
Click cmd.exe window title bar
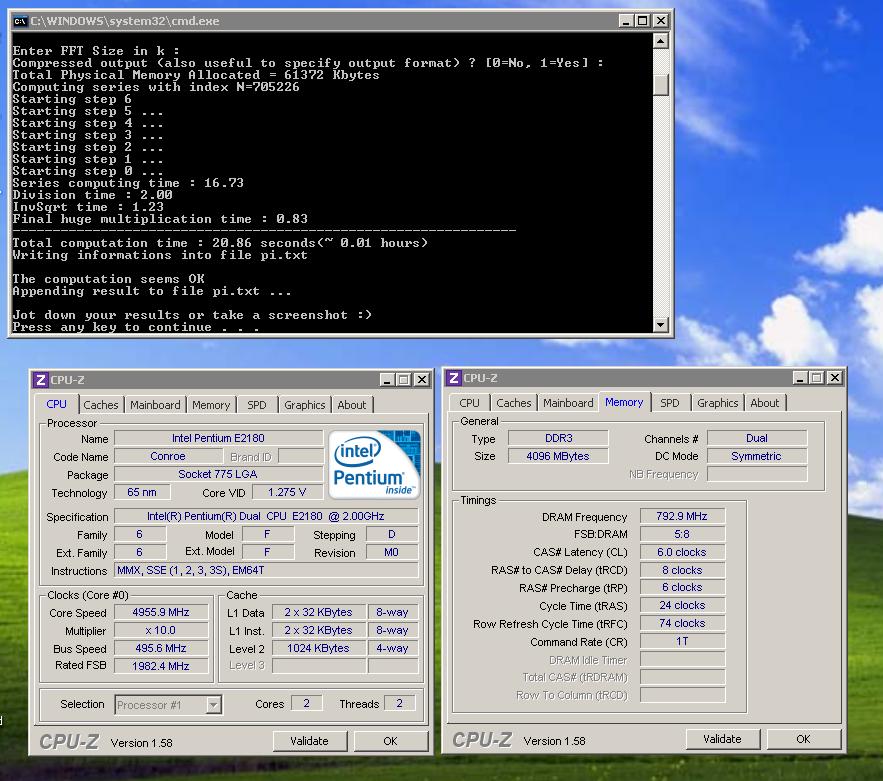(341, 21)
